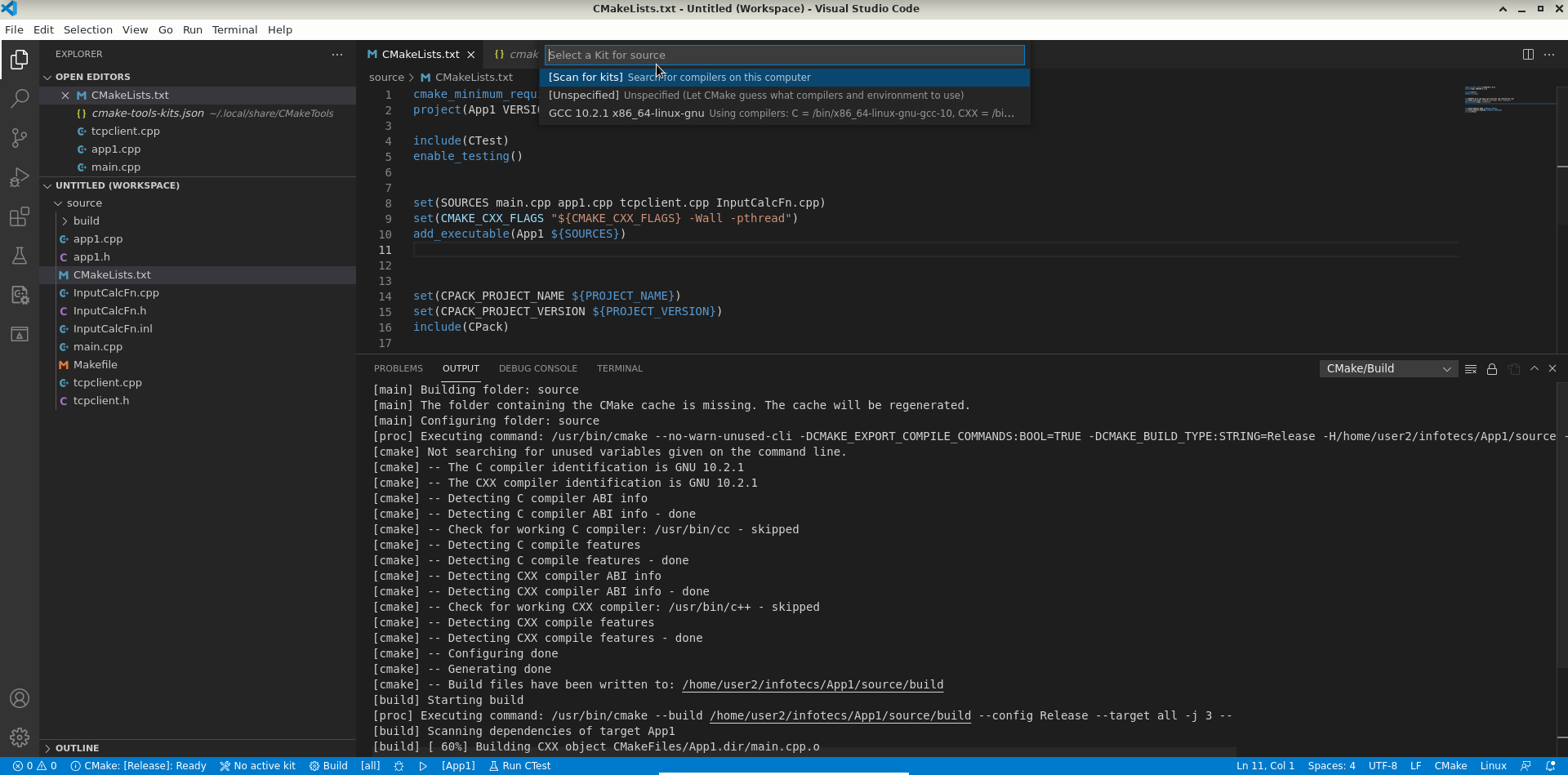Click UTF-8 encoding selector
Image resolution: width=1568 pixels, height=775 pixels.
pyautogui.click(x=1383, y=766)
